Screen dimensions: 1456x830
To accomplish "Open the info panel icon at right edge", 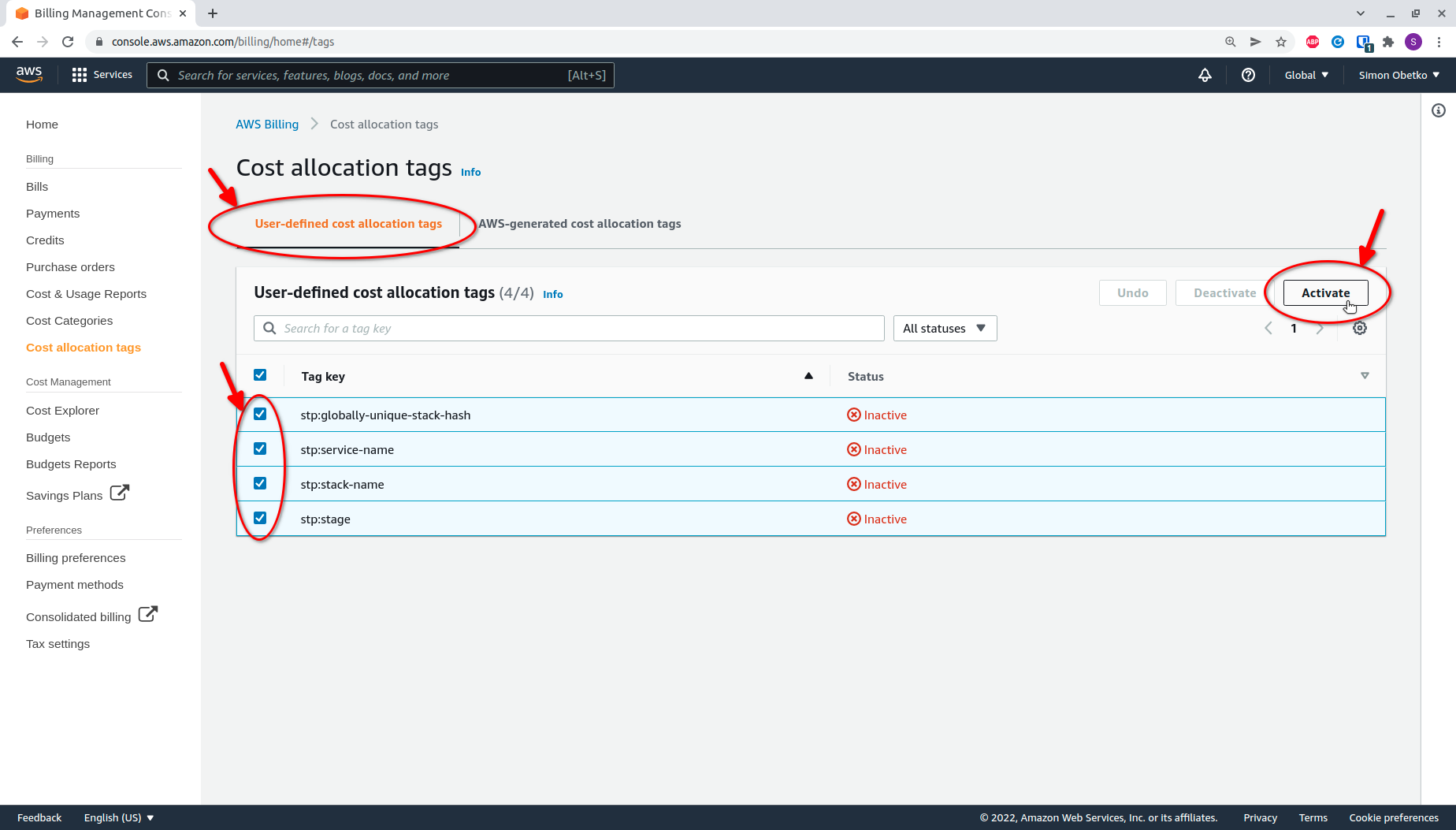I will tap(1439, 110).
